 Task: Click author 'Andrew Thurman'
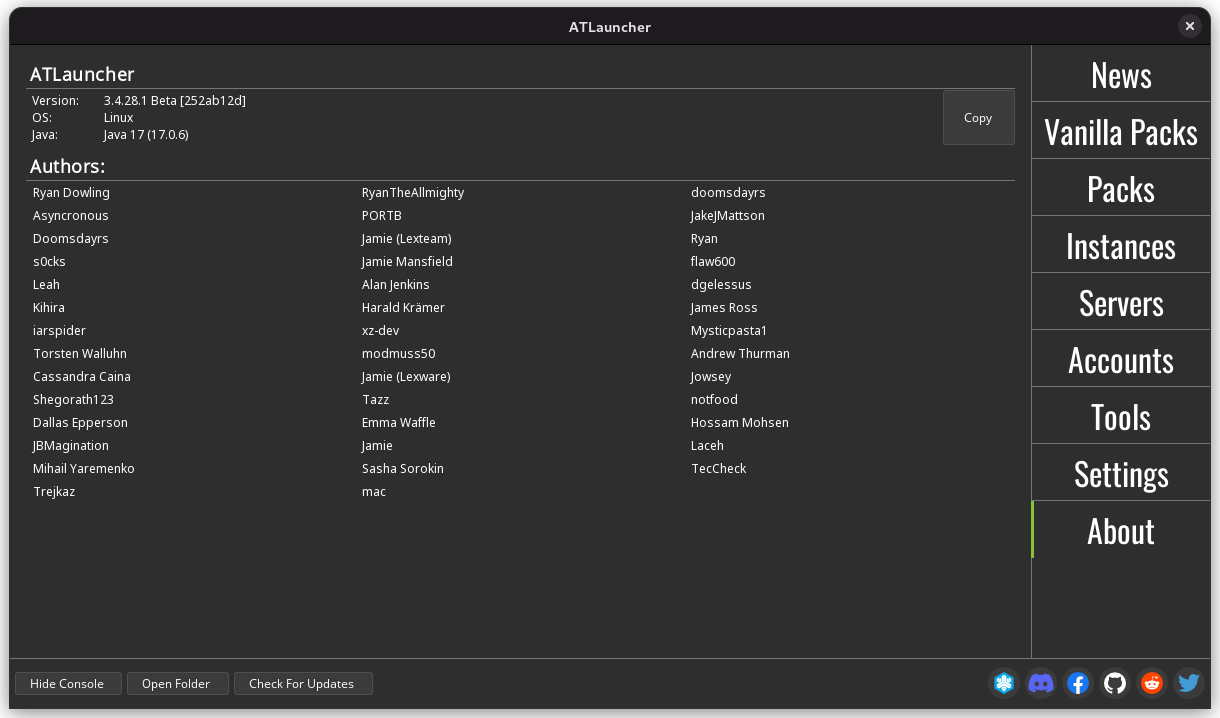click(740, 354)
